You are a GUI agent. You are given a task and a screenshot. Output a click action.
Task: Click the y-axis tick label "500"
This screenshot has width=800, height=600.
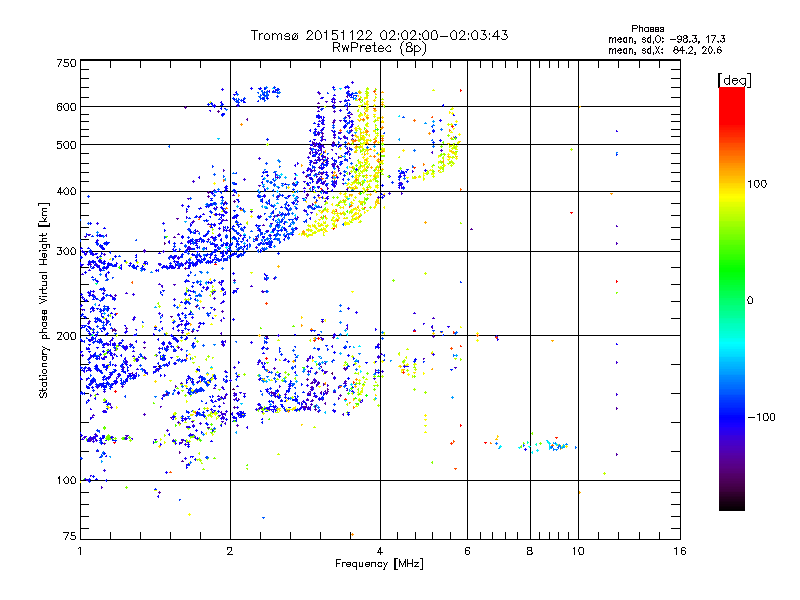click(66, 145)
